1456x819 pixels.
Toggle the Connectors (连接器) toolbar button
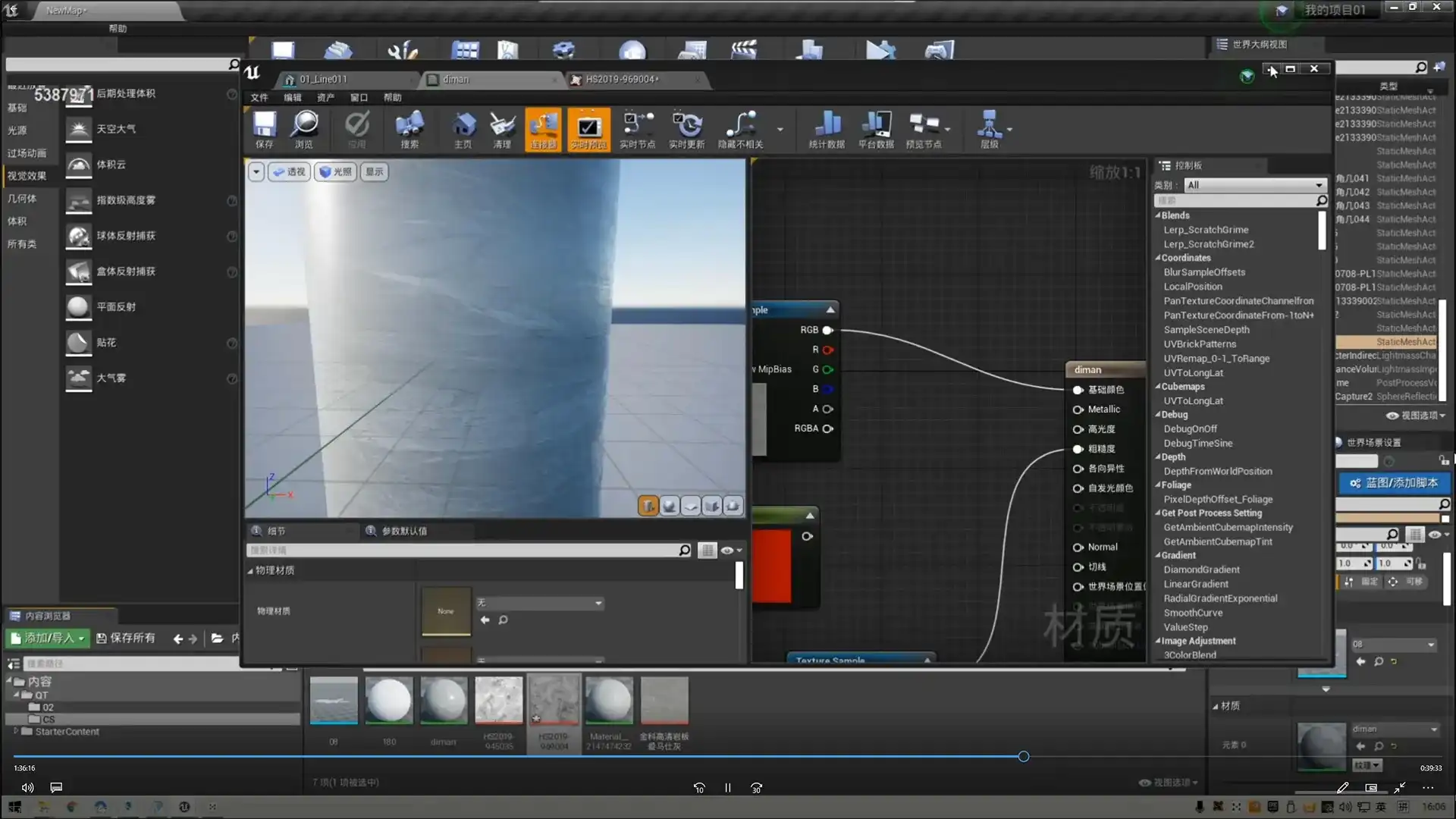[x=543, y=127]
